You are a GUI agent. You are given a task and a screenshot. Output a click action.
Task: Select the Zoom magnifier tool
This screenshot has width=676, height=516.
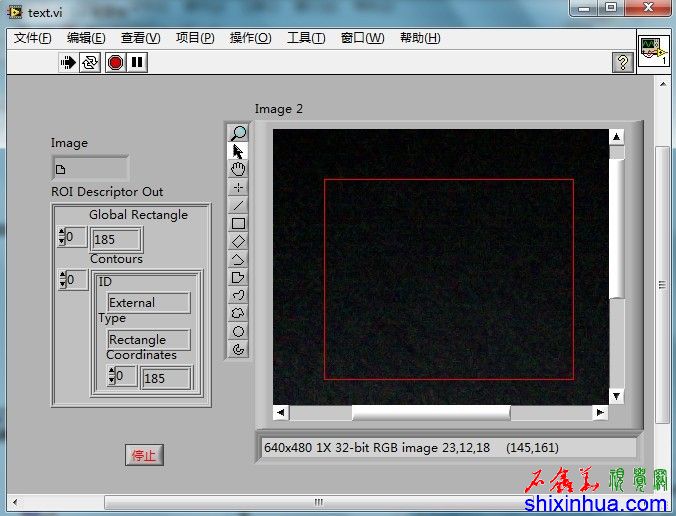click(238, 133)
